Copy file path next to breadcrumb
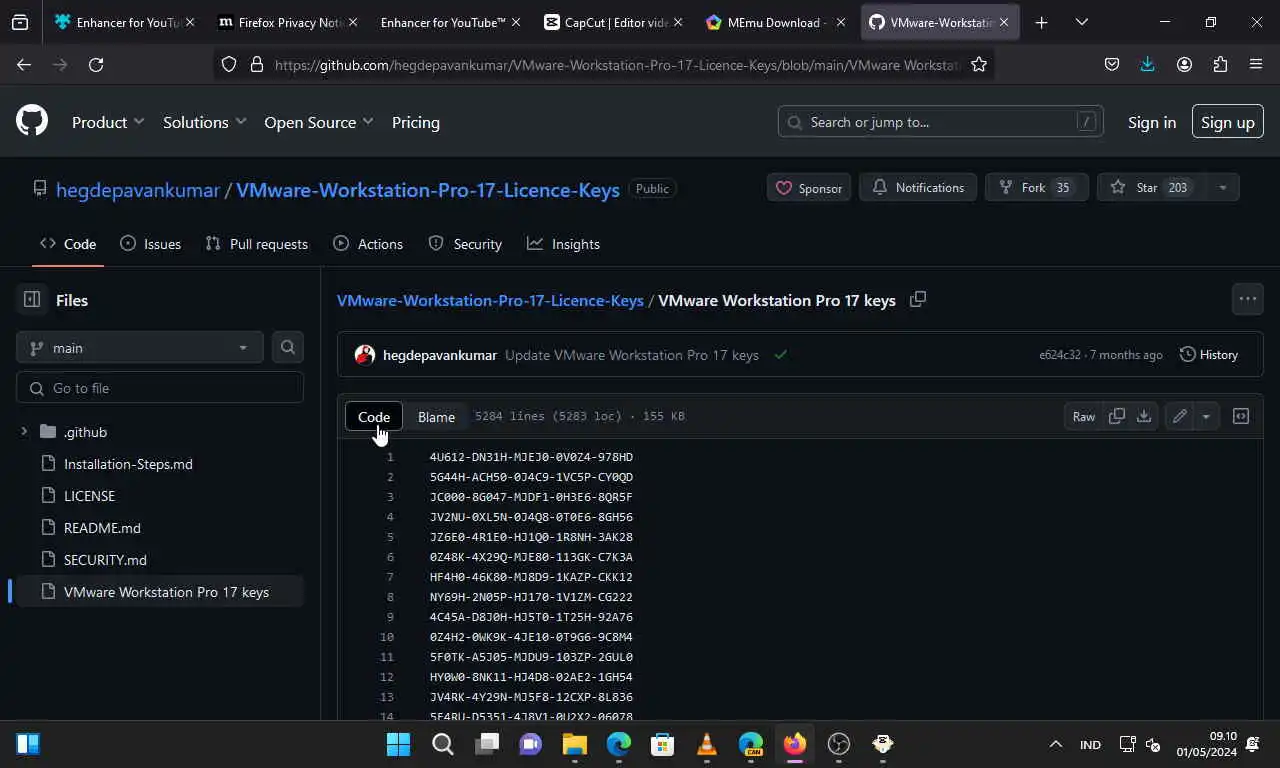 pos(918,299)
